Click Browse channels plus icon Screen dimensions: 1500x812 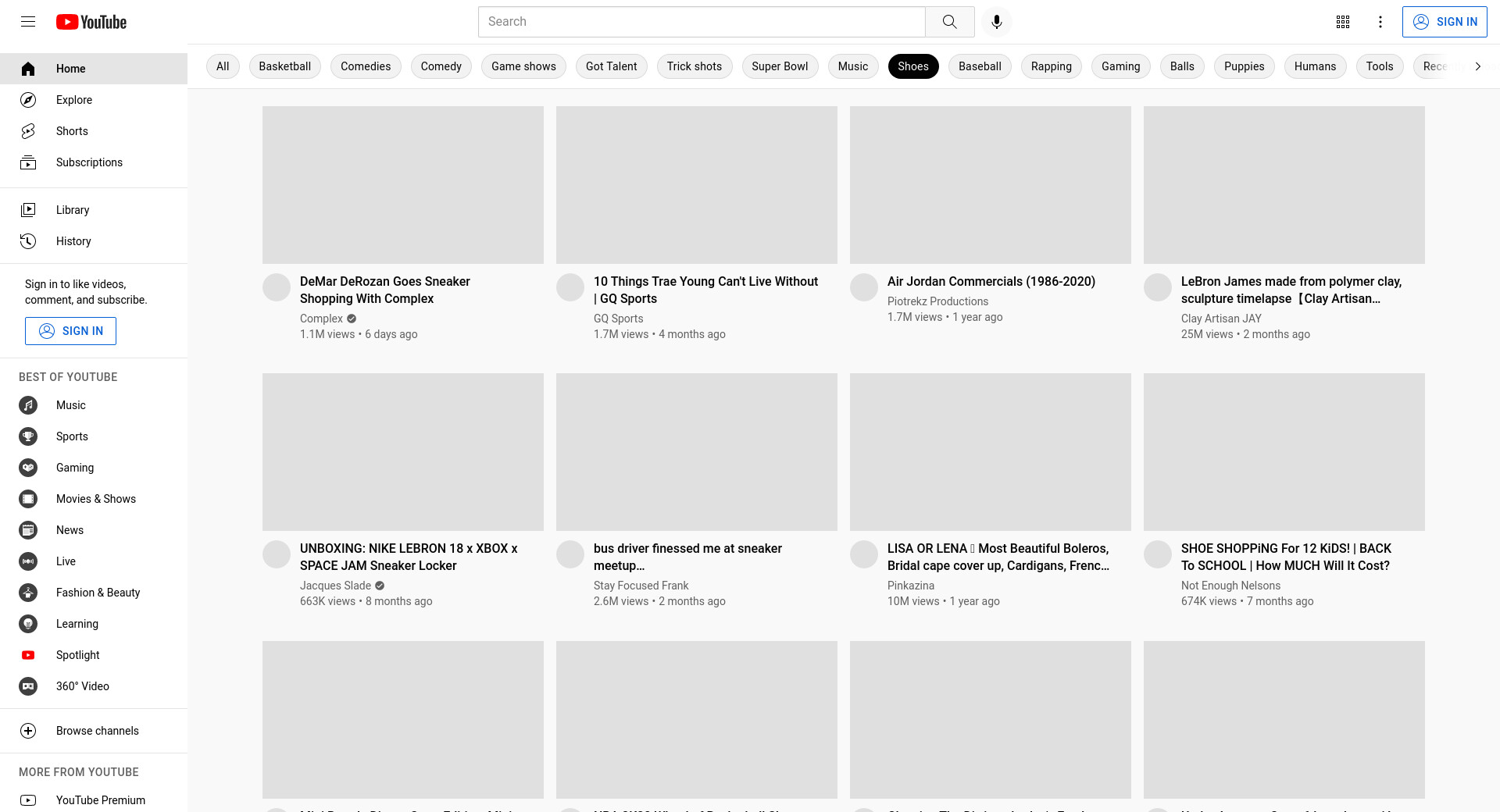click(x=28, y=731)
